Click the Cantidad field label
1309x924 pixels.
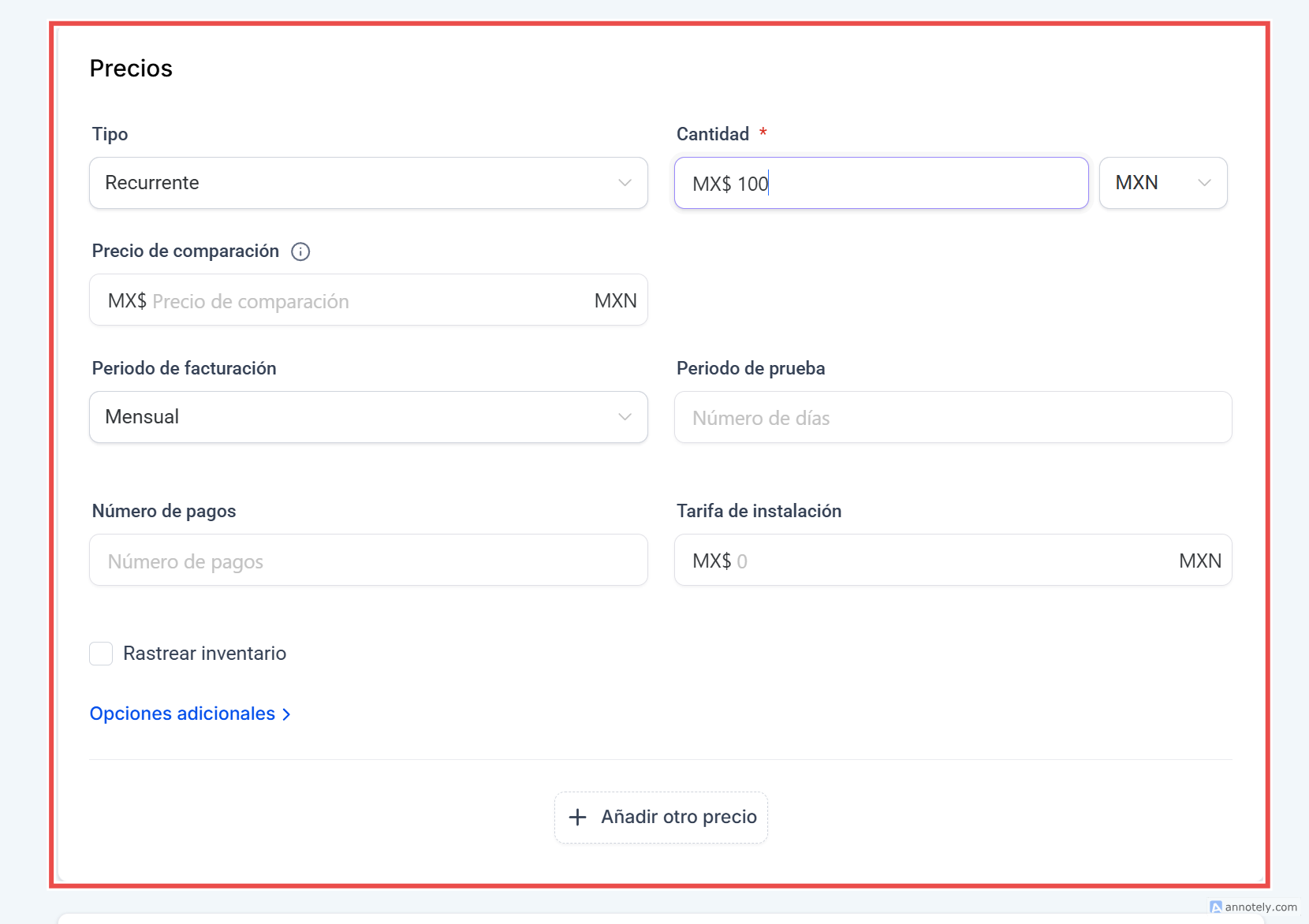[x=712, y=134]
